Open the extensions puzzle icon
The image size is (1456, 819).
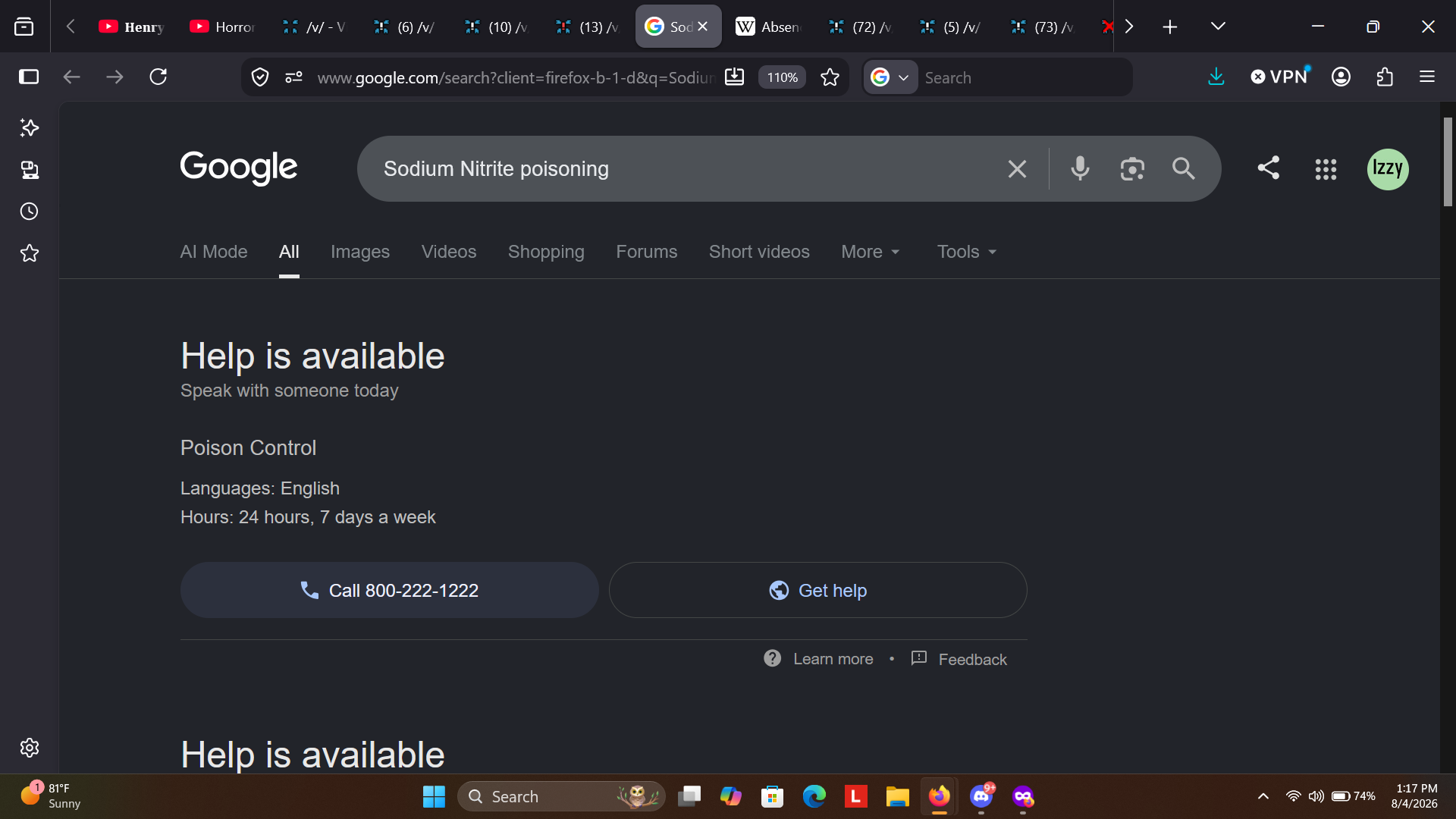[1385, 77]
